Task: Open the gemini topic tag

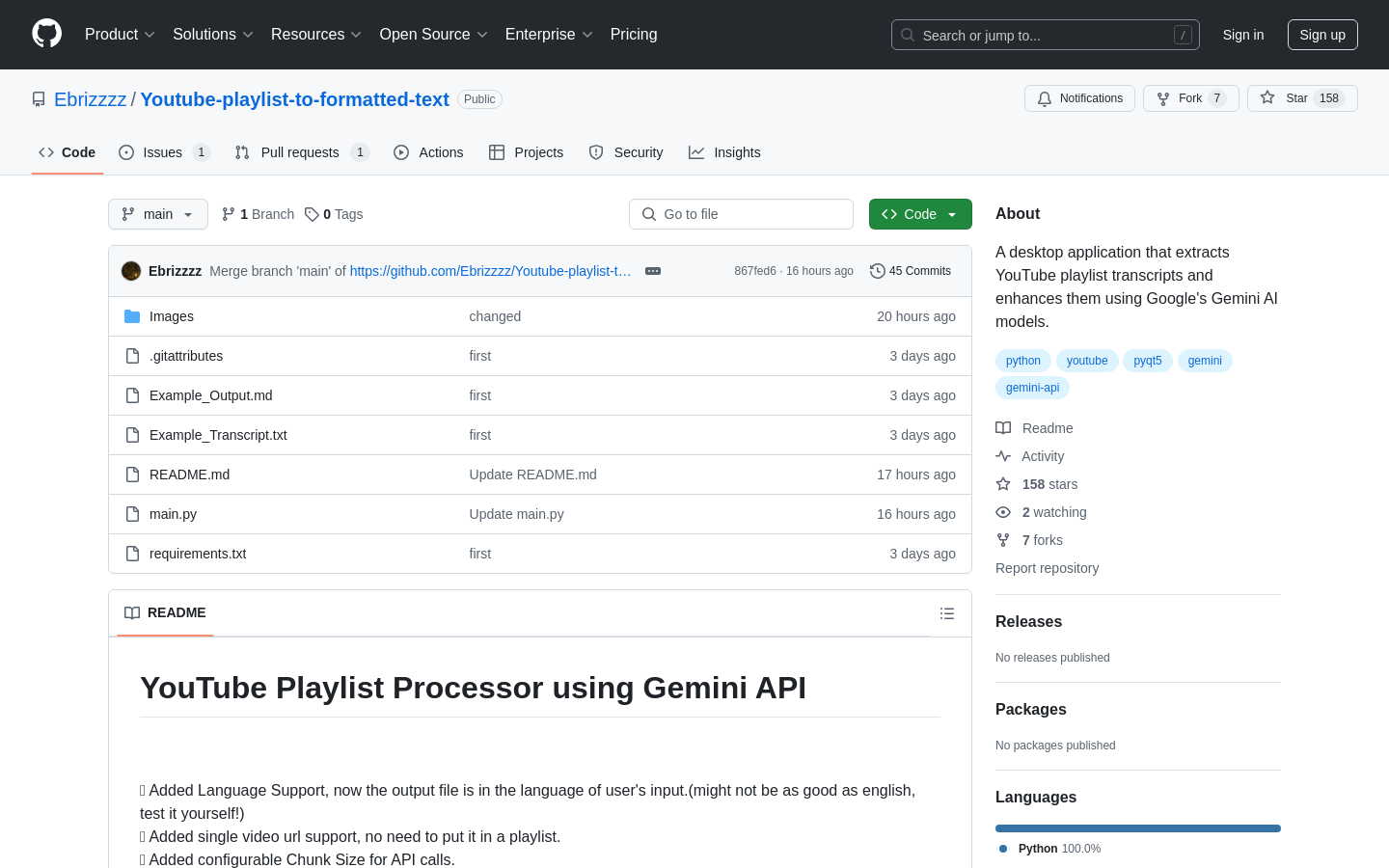Action: [x=1205, y=361]
